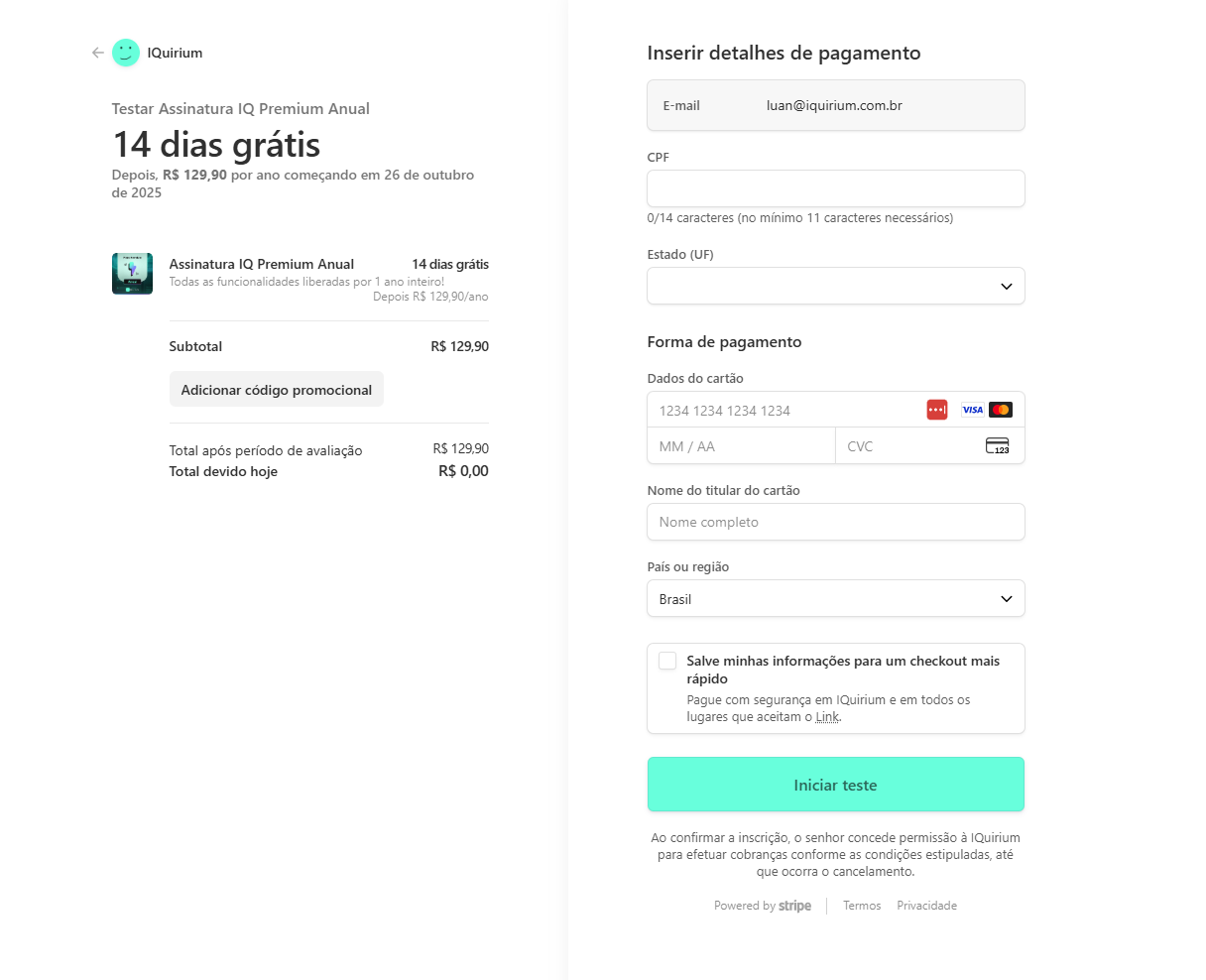Click the CVC card hint icon
The width and height of the screenshot is (1206, 980).
[x=997, y=446]
